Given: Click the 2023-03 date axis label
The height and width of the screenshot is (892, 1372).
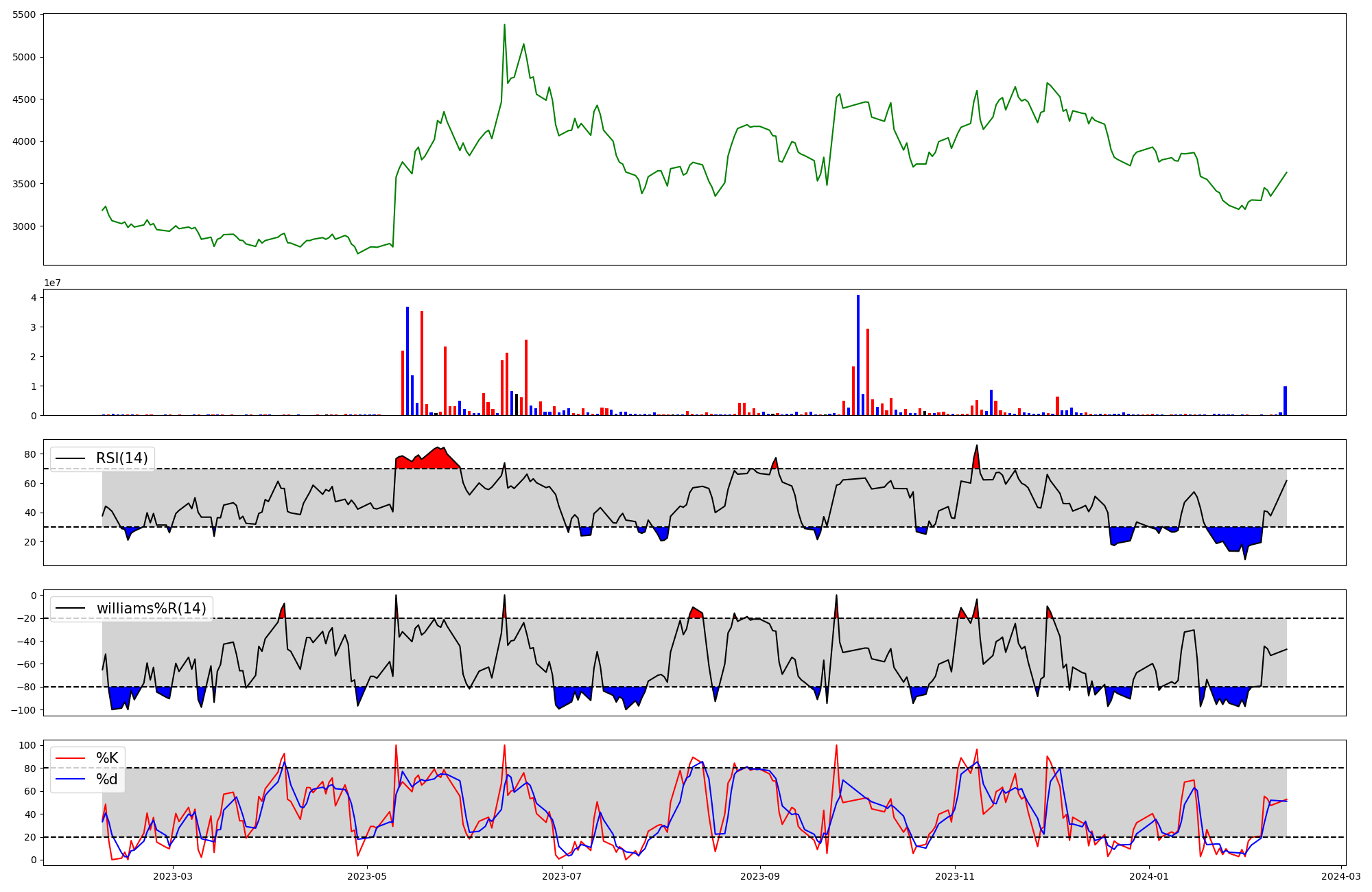Looking at the screenshot, I should pos(172,876).
